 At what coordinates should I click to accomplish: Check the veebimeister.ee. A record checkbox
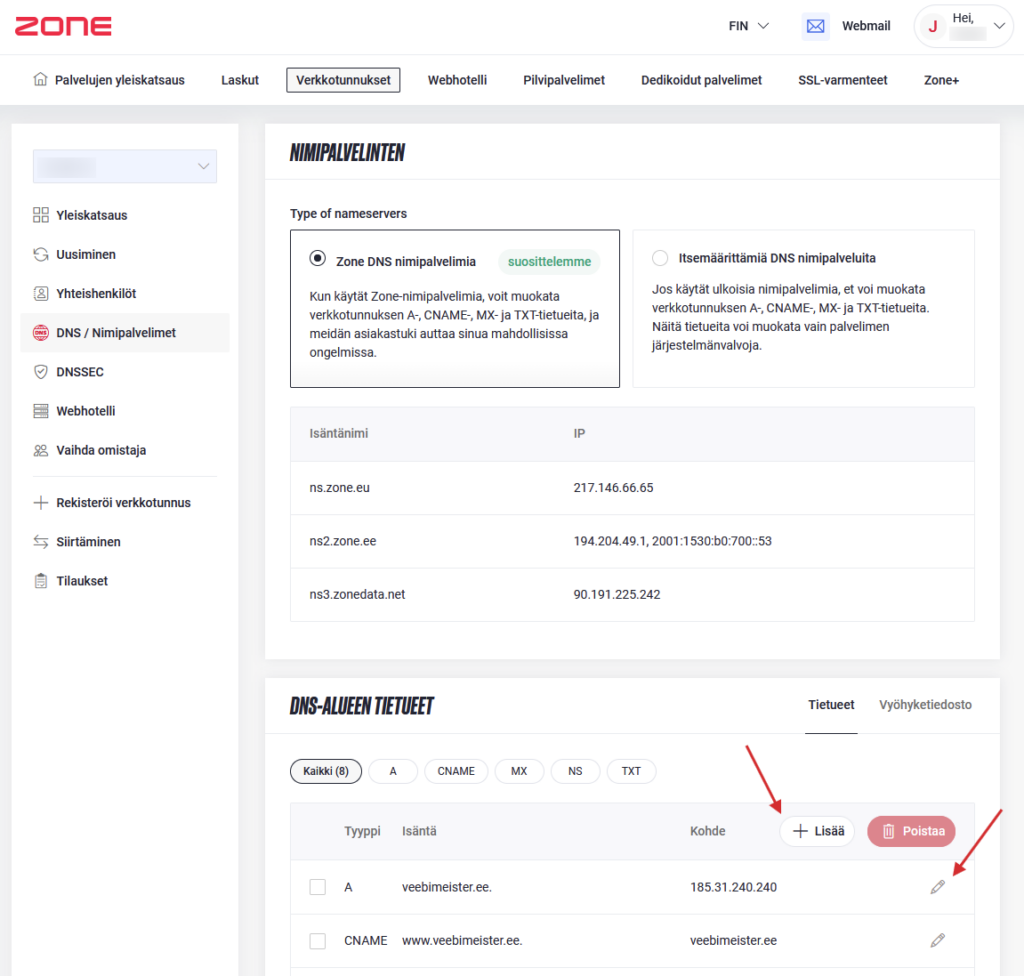(x=318, y=887)
